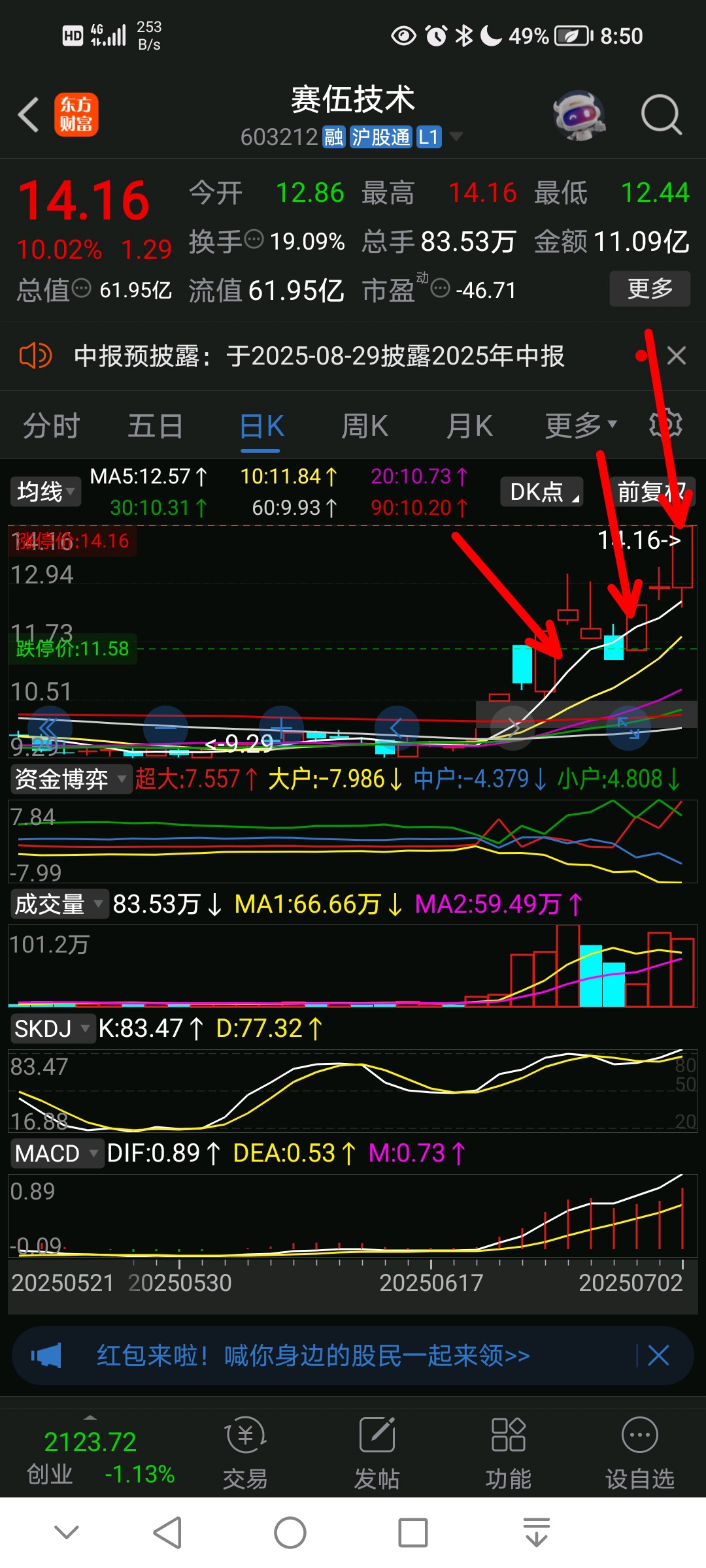The height and width of the screenshot is (1568, 706).
Task: Switch to the 周K tab
Action: (365, 425)
